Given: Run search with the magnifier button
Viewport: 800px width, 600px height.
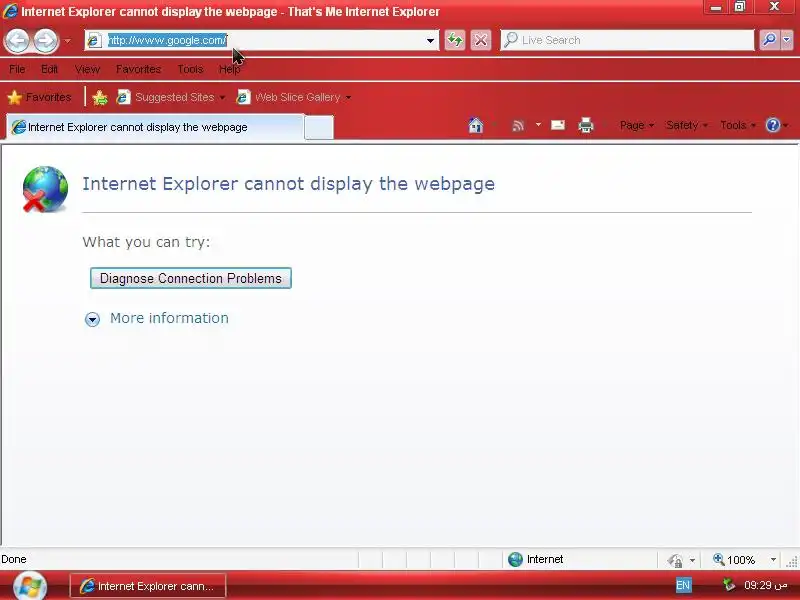Looking at the screenshot, I should [769, 40].
